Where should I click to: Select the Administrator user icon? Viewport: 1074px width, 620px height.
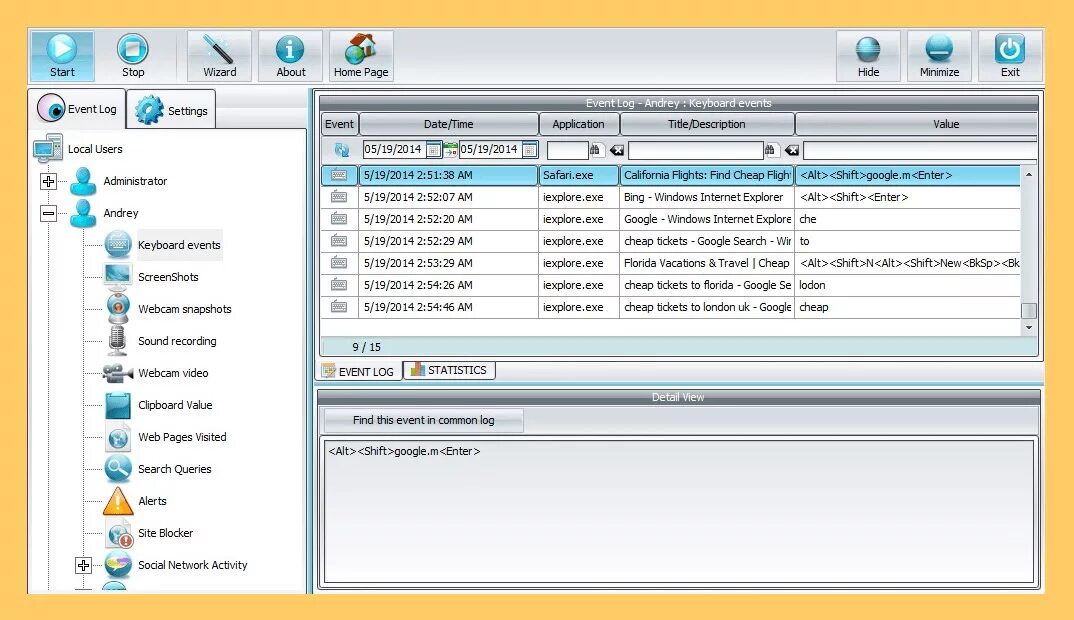pos(84,182)
